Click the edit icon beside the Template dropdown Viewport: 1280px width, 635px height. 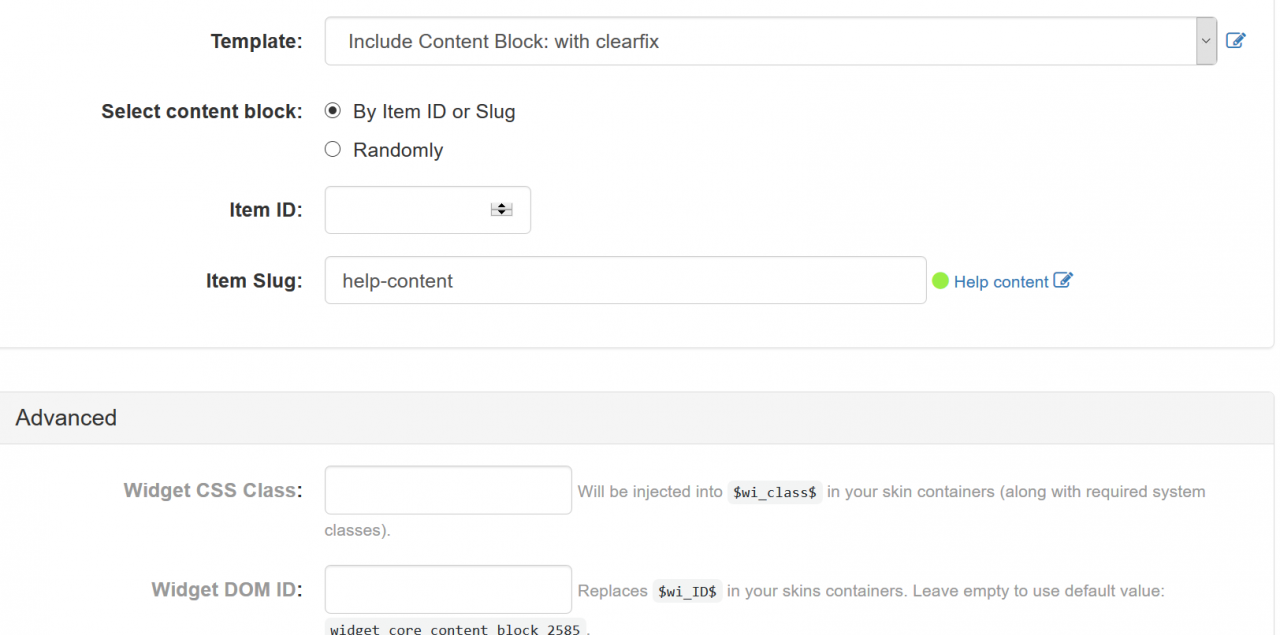pos(1236,41)
